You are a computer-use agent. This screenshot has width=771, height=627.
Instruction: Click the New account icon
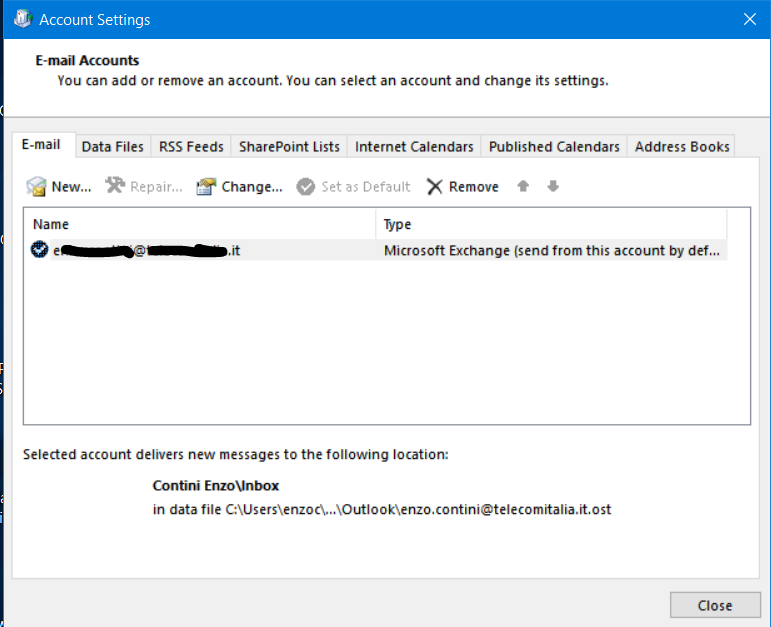pyautogui.click(x=37, y=187)
